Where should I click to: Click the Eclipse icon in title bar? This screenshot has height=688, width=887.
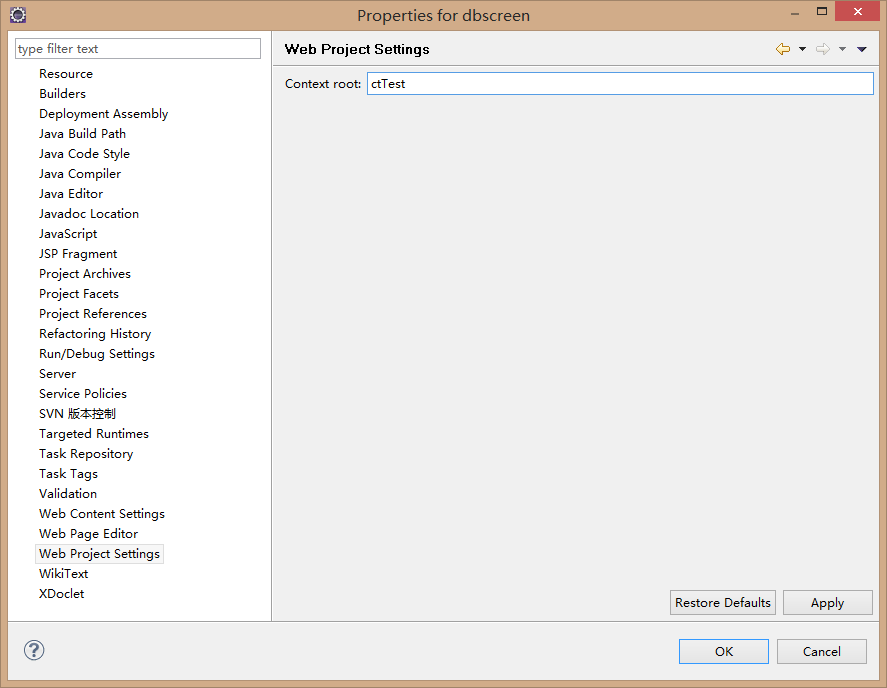pos(17,14)
